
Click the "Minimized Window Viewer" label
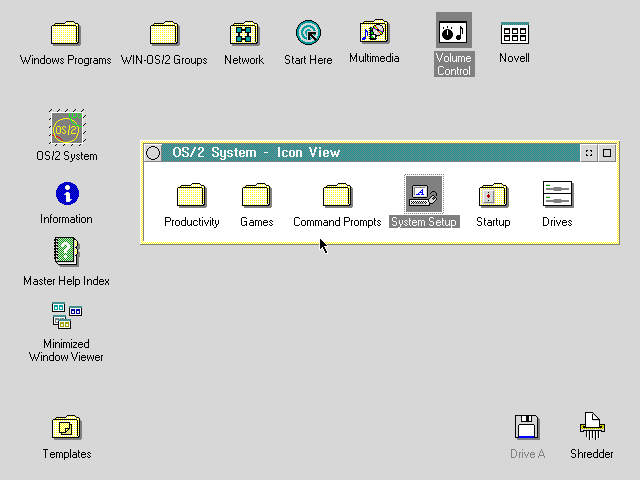pyautogui.click(x=66, y=351)
